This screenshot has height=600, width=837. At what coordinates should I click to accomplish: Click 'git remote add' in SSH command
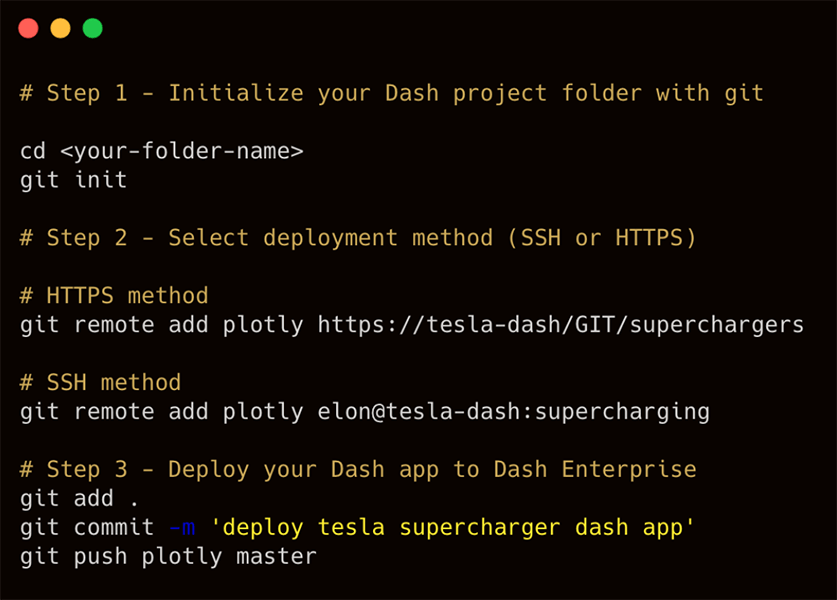click(x=114, y=412)
